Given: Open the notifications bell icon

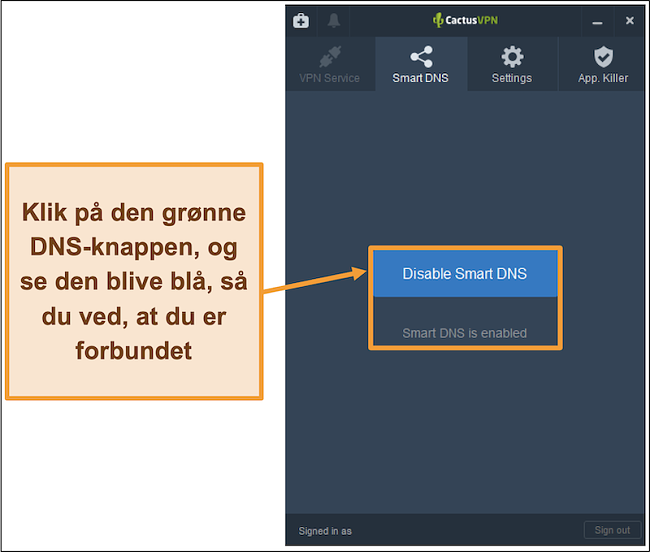Looking at the screenshot, I should (334, 20).
